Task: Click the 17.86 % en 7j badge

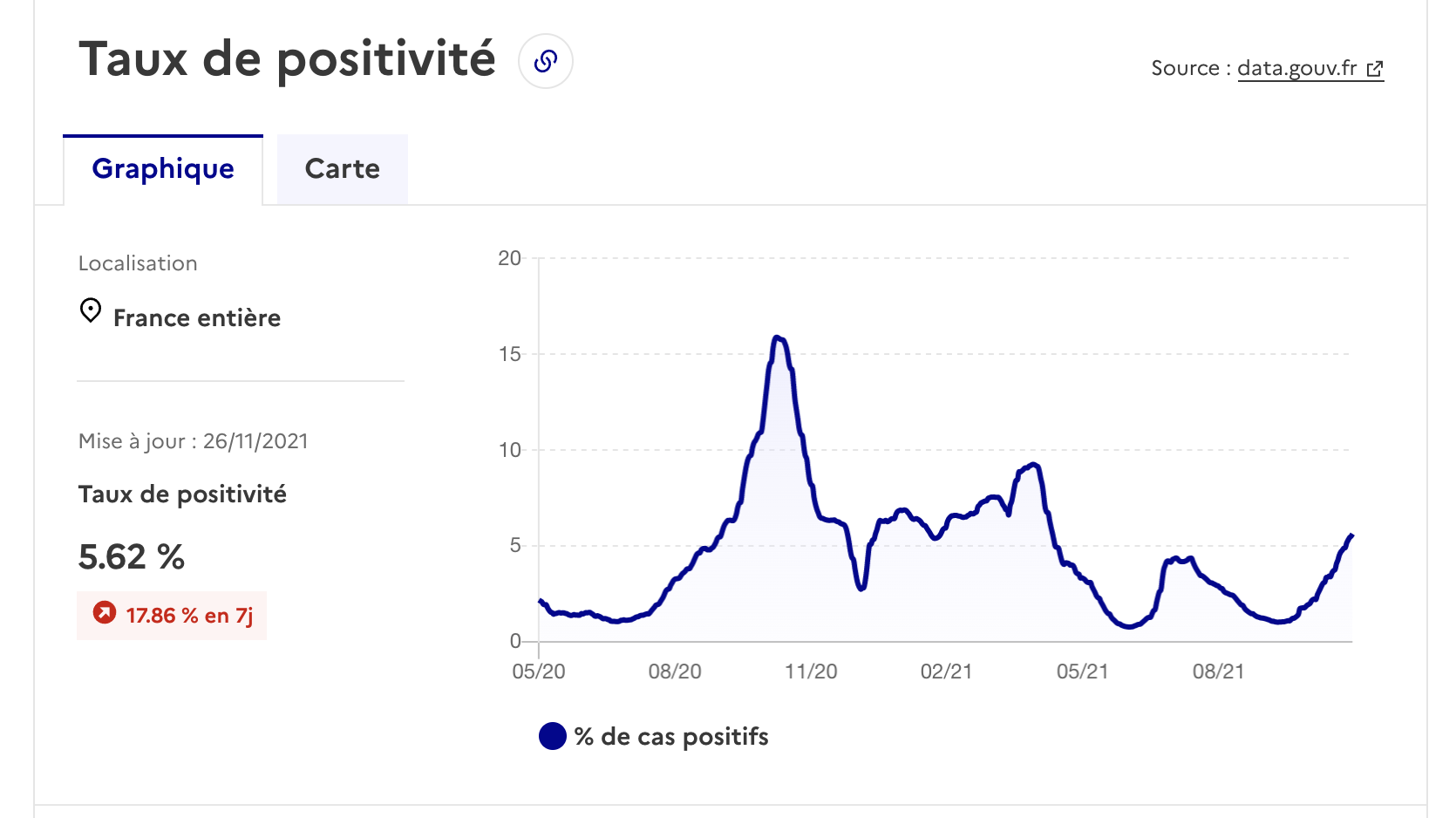Action: [x=172, y=616]
